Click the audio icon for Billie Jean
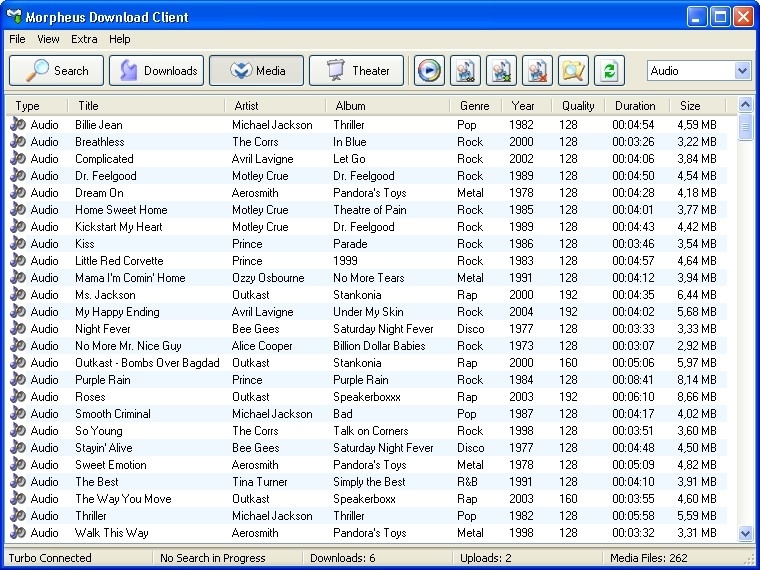The image size is (760, 570). [x=18, y=125]
